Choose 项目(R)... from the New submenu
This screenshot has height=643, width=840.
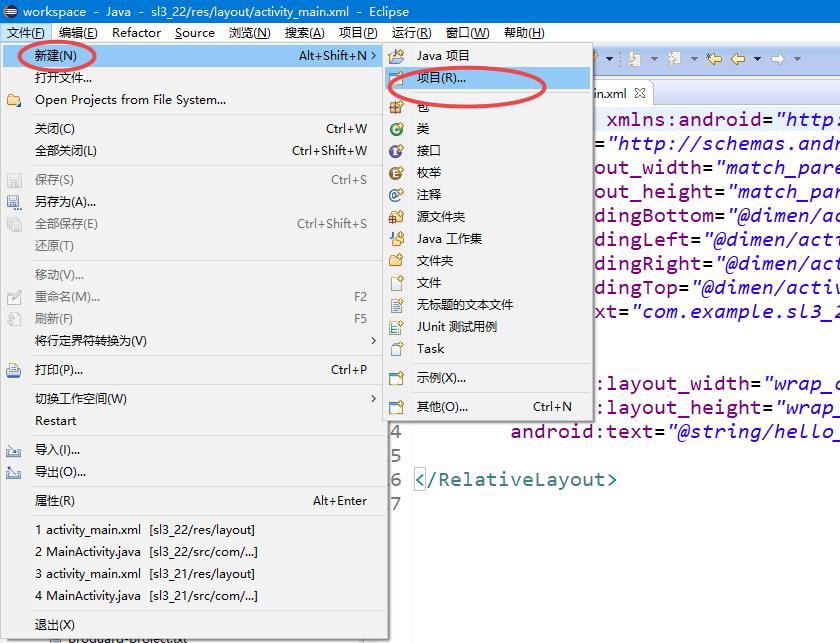click(488, 78)
